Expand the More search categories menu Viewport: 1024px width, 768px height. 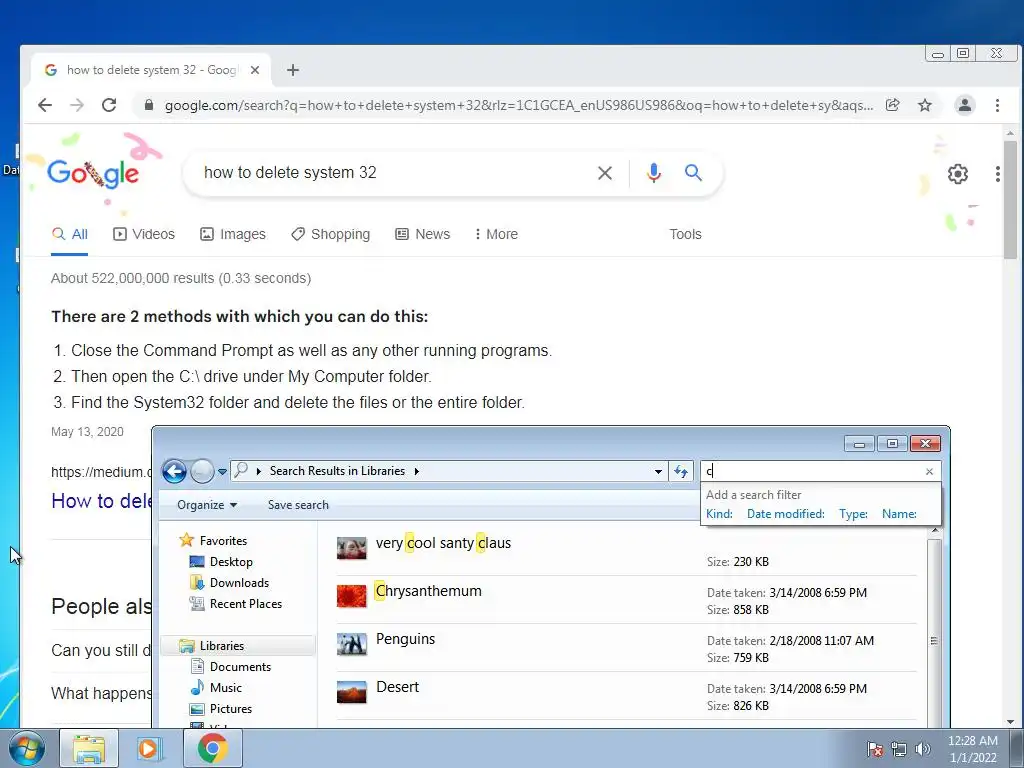[496, 234]
